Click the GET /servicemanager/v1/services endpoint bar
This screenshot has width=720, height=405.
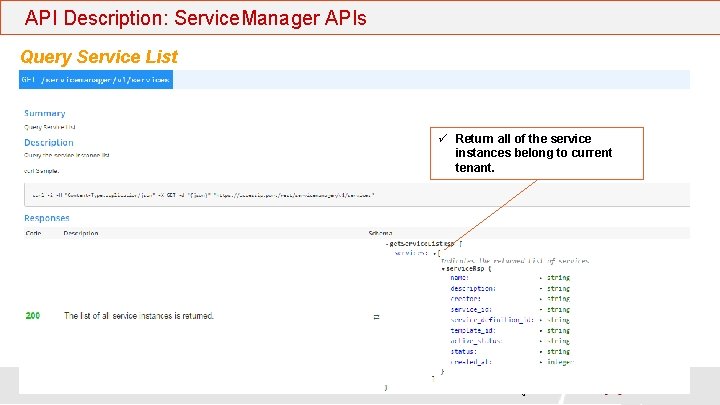pos(97,79)
